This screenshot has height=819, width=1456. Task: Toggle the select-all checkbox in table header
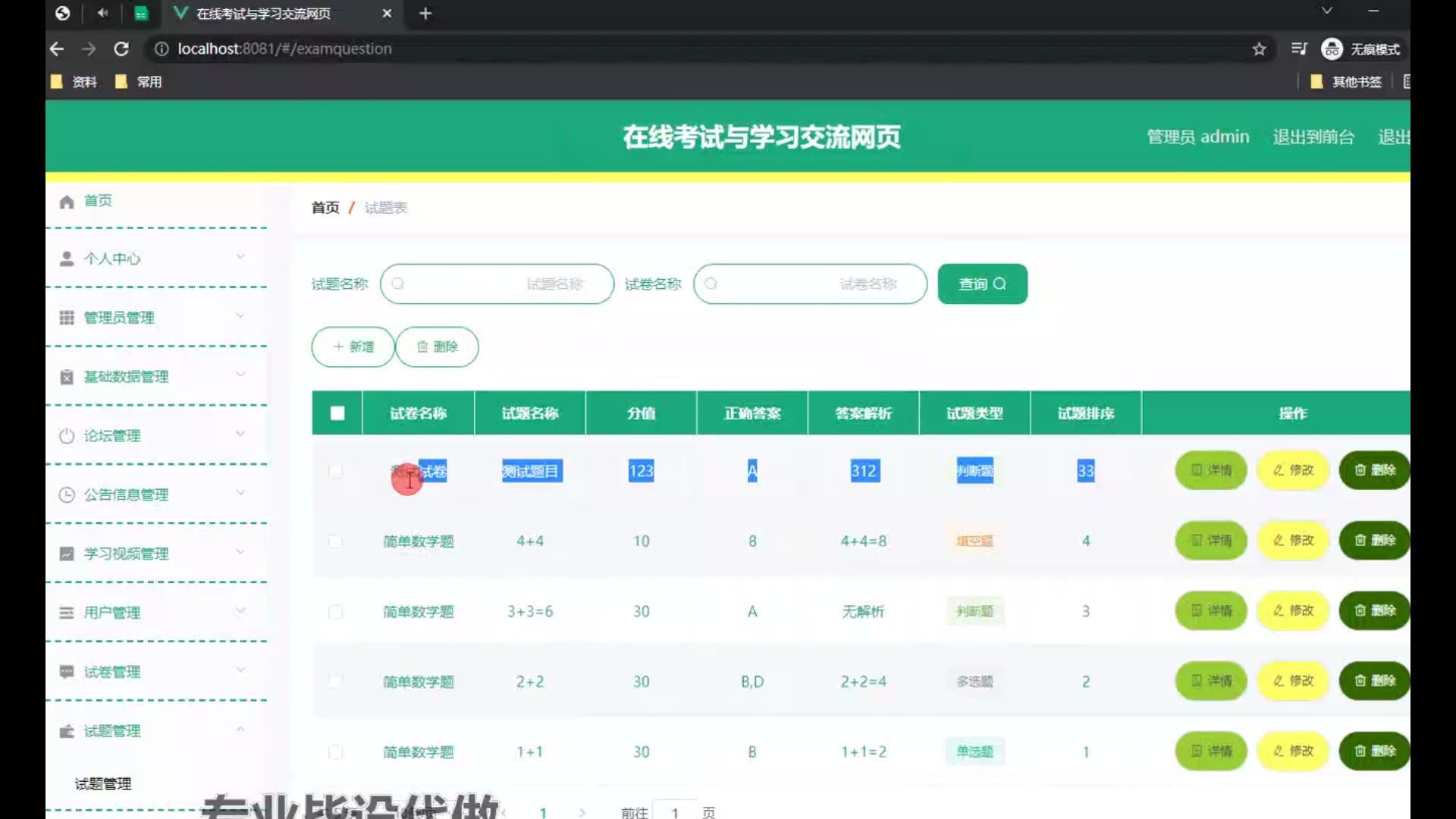[337, 413]
